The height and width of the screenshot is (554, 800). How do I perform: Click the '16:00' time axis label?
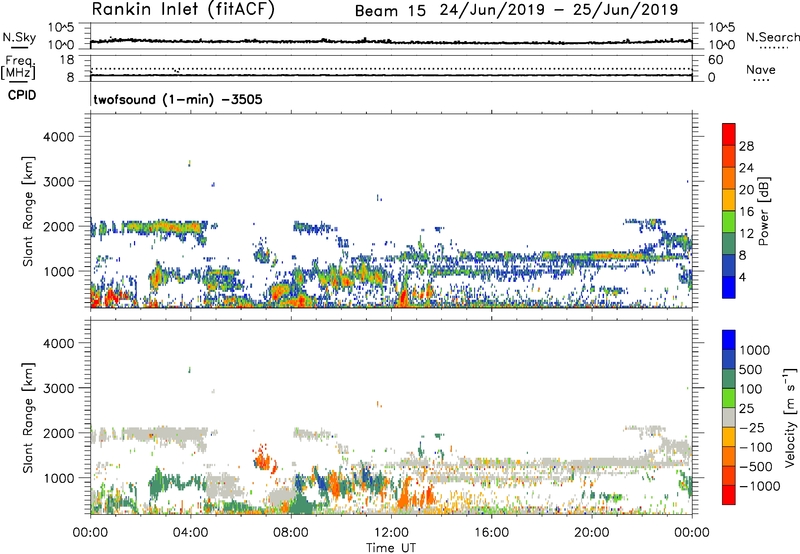[491, 533]
